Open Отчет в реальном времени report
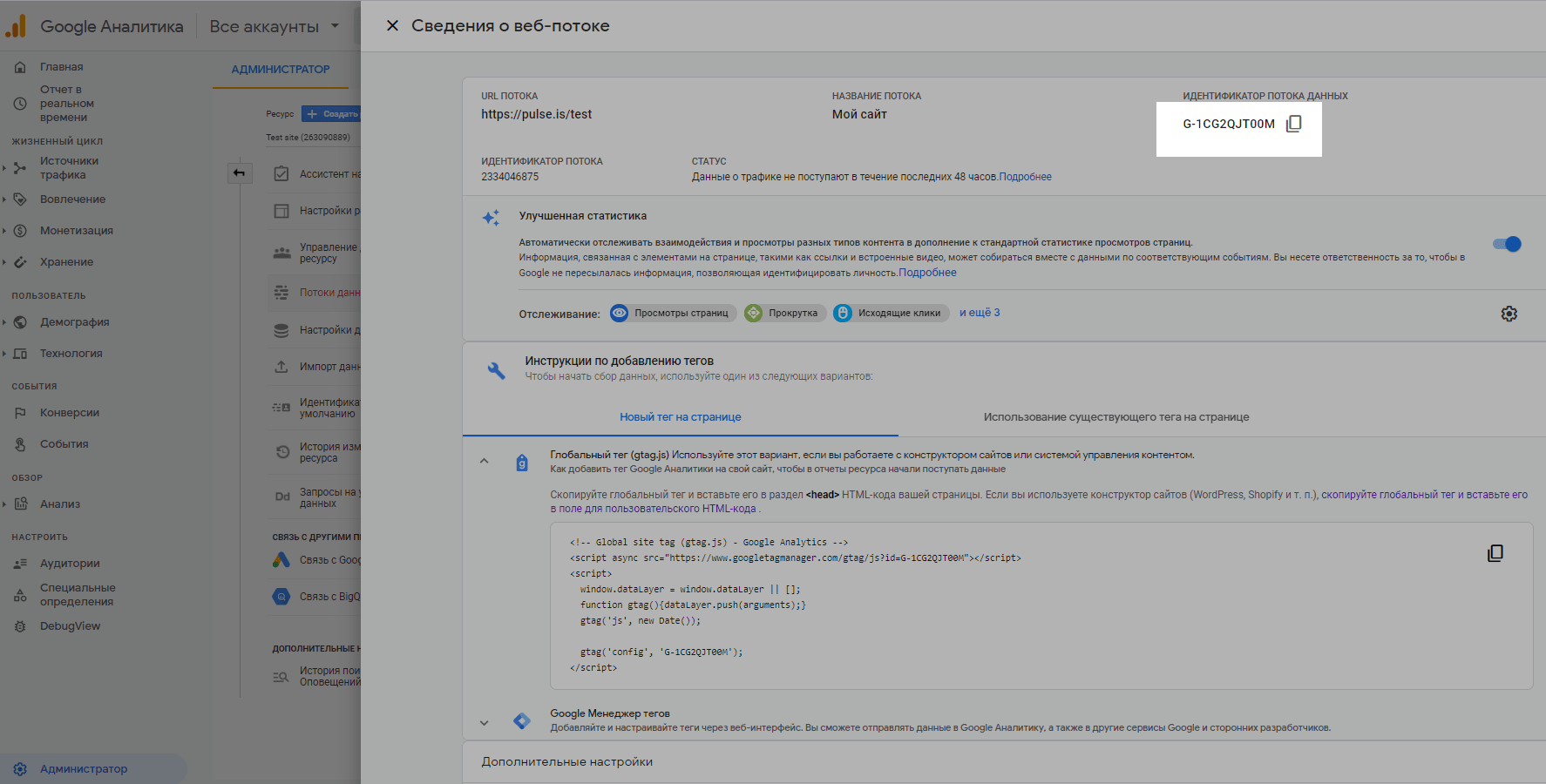1546x784 pixels. [65, 103]
